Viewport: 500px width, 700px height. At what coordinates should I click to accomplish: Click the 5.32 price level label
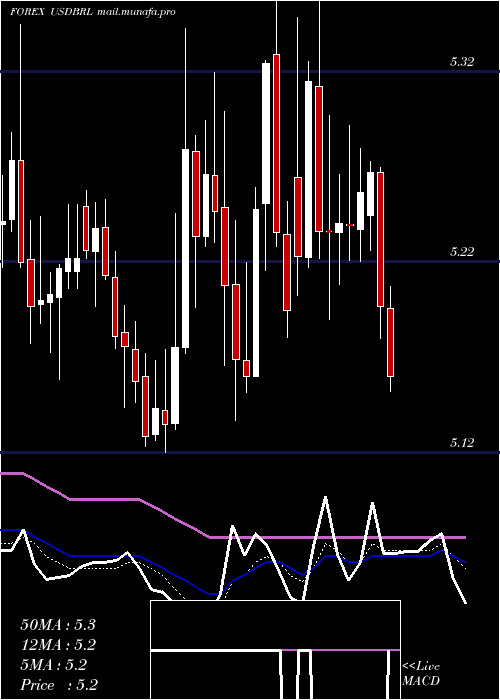click(461, 62)
